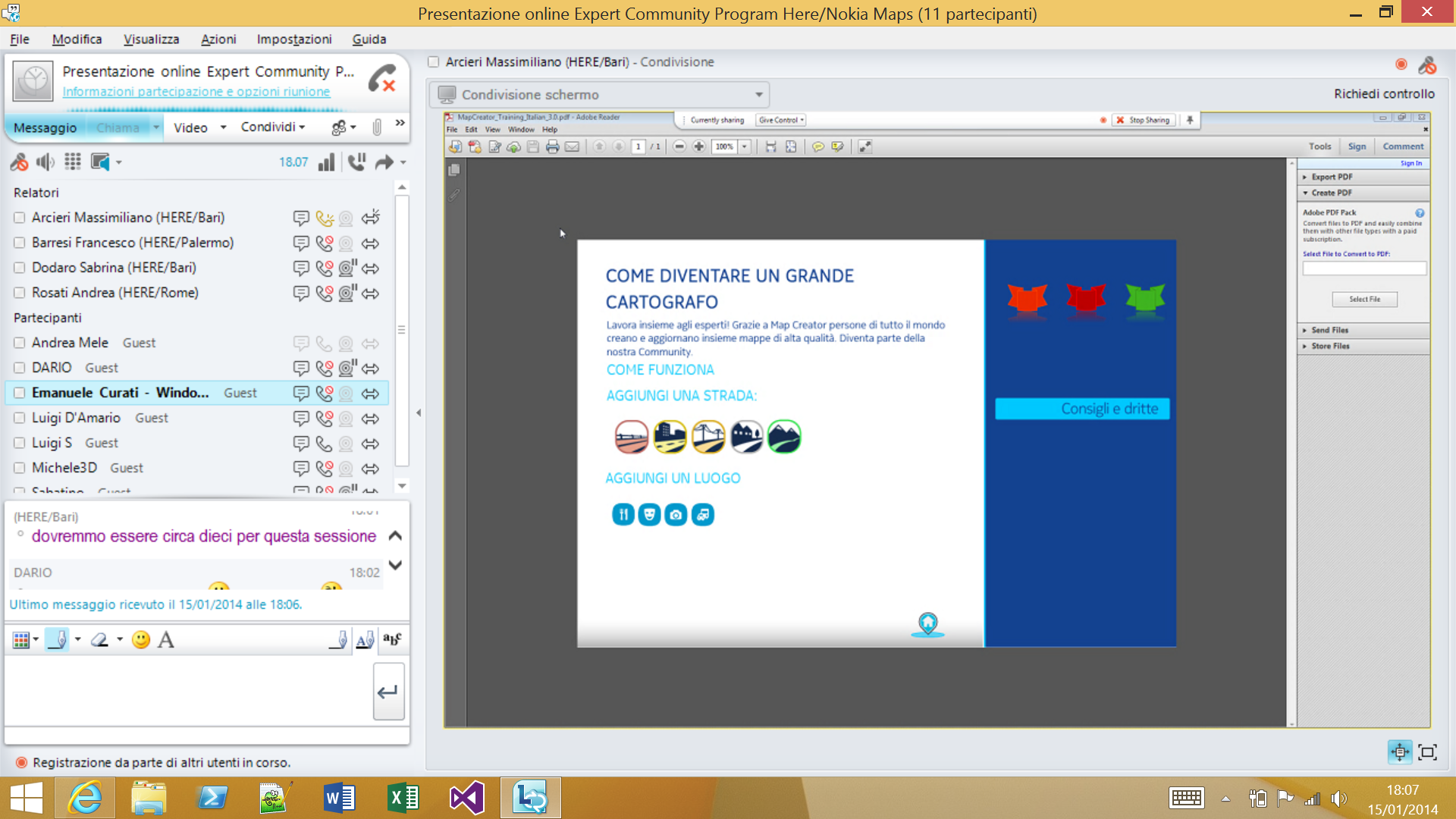Tick checkbox for Andrea Mele
1456x819 pixels.
pos(20,343)
